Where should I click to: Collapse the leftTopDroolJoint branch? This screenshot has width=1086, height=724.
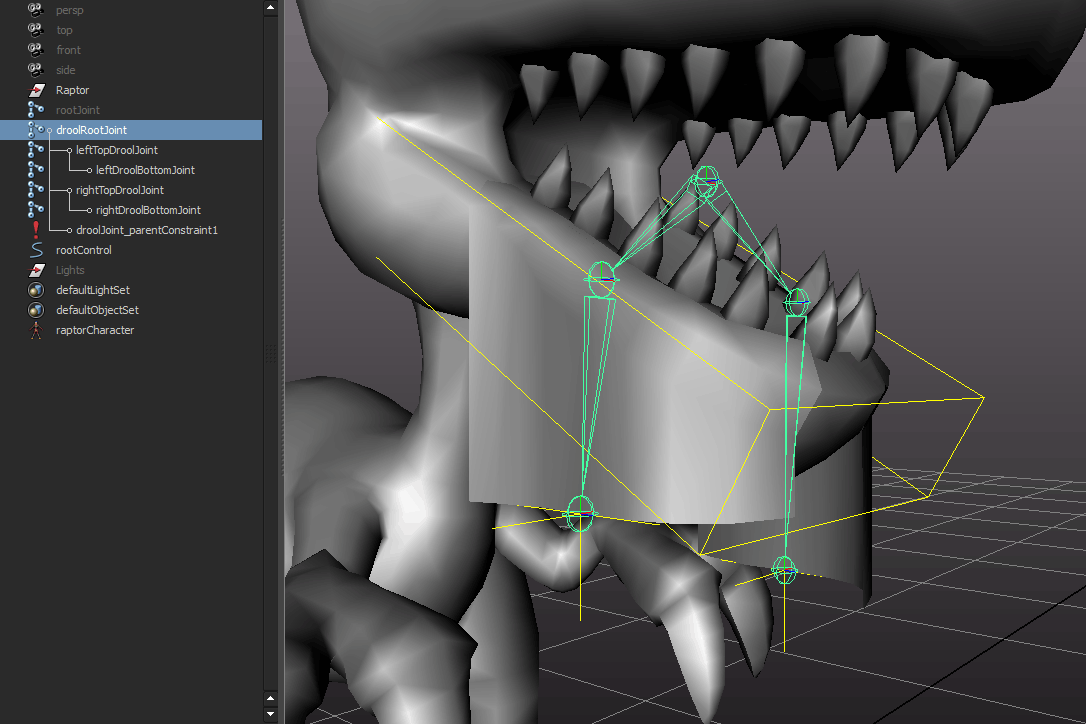coord(68,150)
